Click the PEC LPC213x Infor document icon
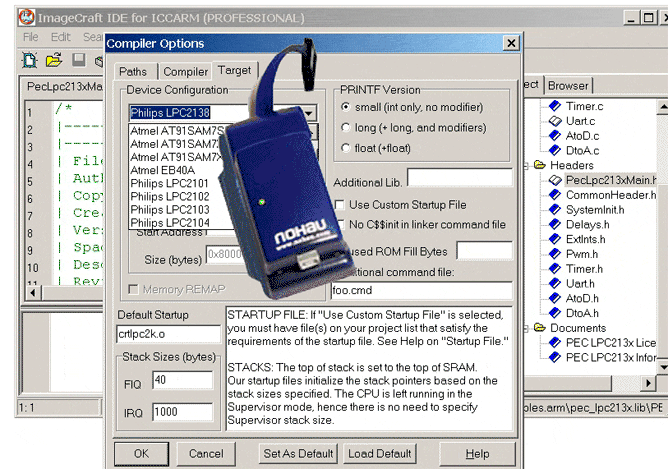Viewport: 668px width, 469px height. 555,357
